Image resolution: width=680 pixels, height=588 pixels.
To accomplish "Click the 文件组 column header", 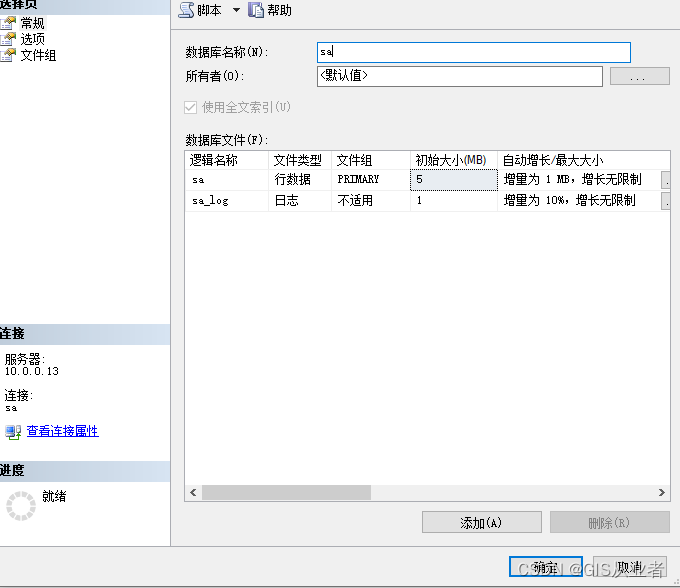I will click(x=371, y=160).
